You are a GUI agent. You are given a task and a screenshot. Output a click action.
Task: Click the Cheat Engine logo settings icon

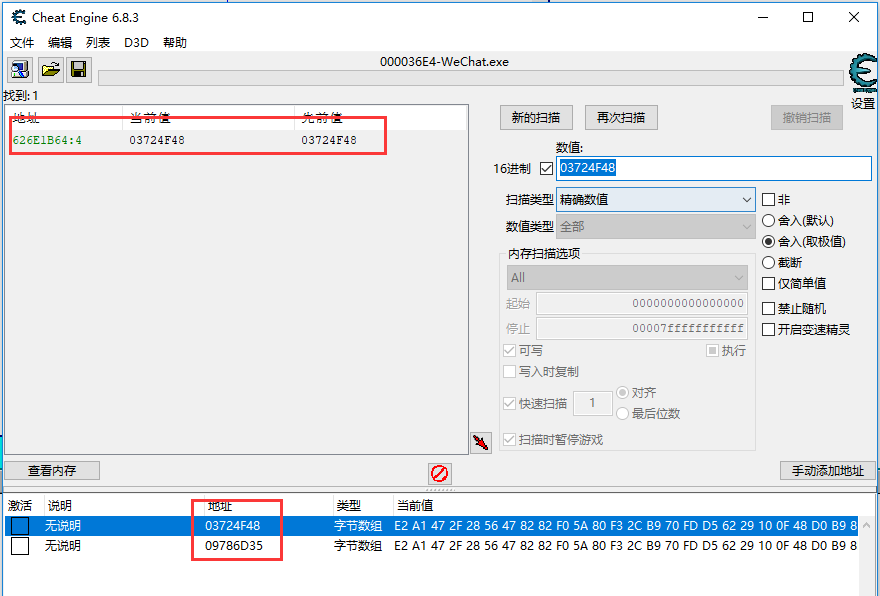point(863,74)
